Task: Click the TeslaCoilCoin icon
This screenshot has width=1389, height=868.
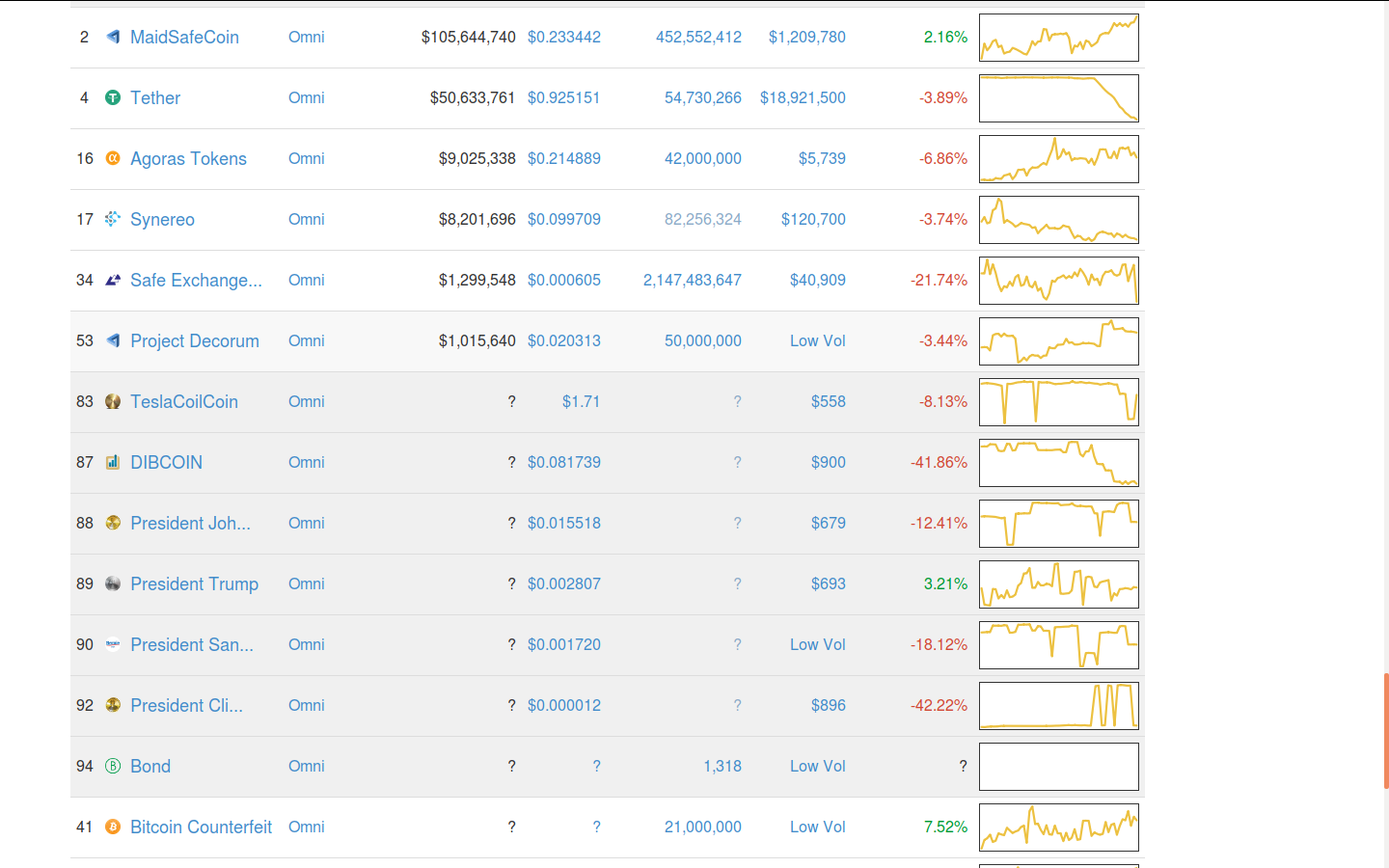Action: pyautogui.click(x=113, y=401)
